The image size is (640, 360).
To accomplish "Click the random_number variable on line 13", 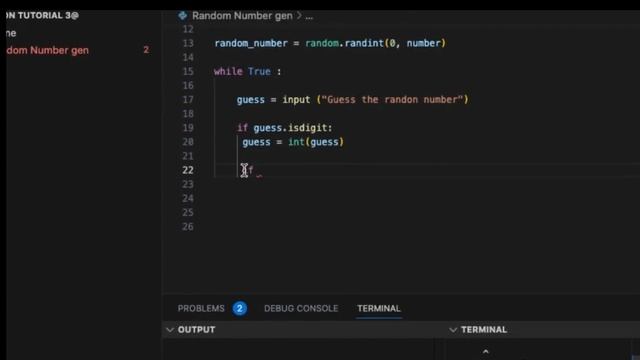I will point(251,43).
